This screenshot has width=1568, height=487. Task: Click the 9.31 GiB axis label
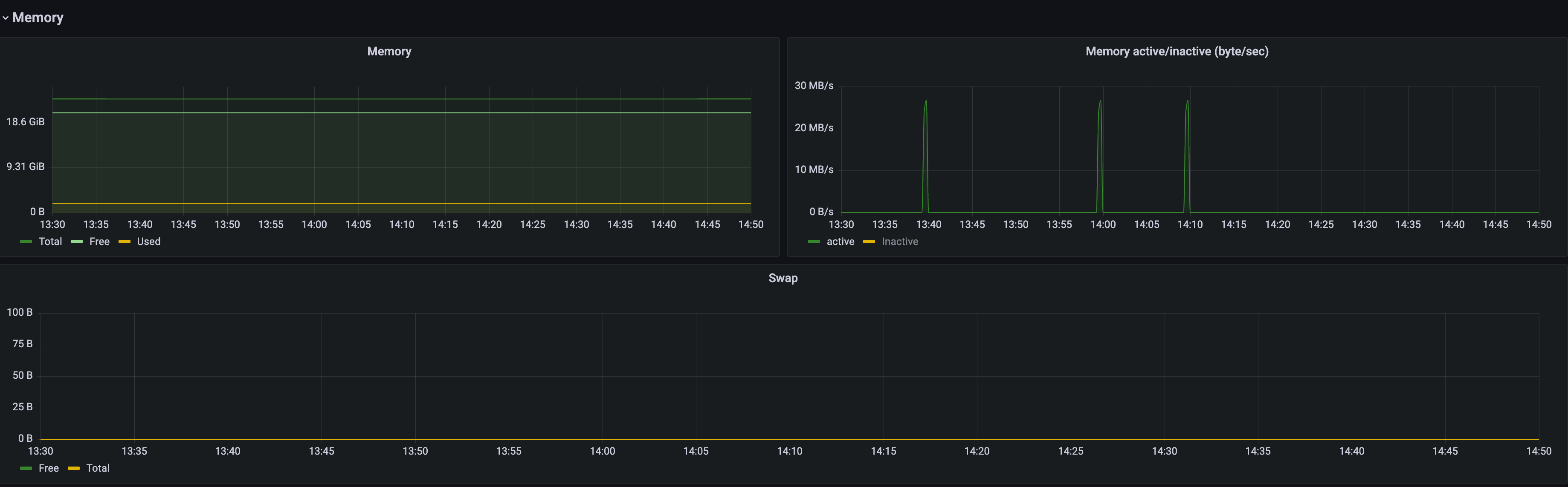click(26, 167)
